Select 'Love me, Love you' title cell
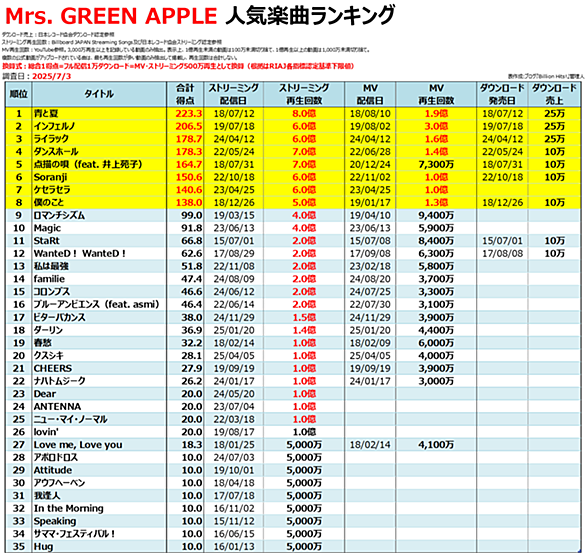Screen dimensions: 586x553 point(99,445)
